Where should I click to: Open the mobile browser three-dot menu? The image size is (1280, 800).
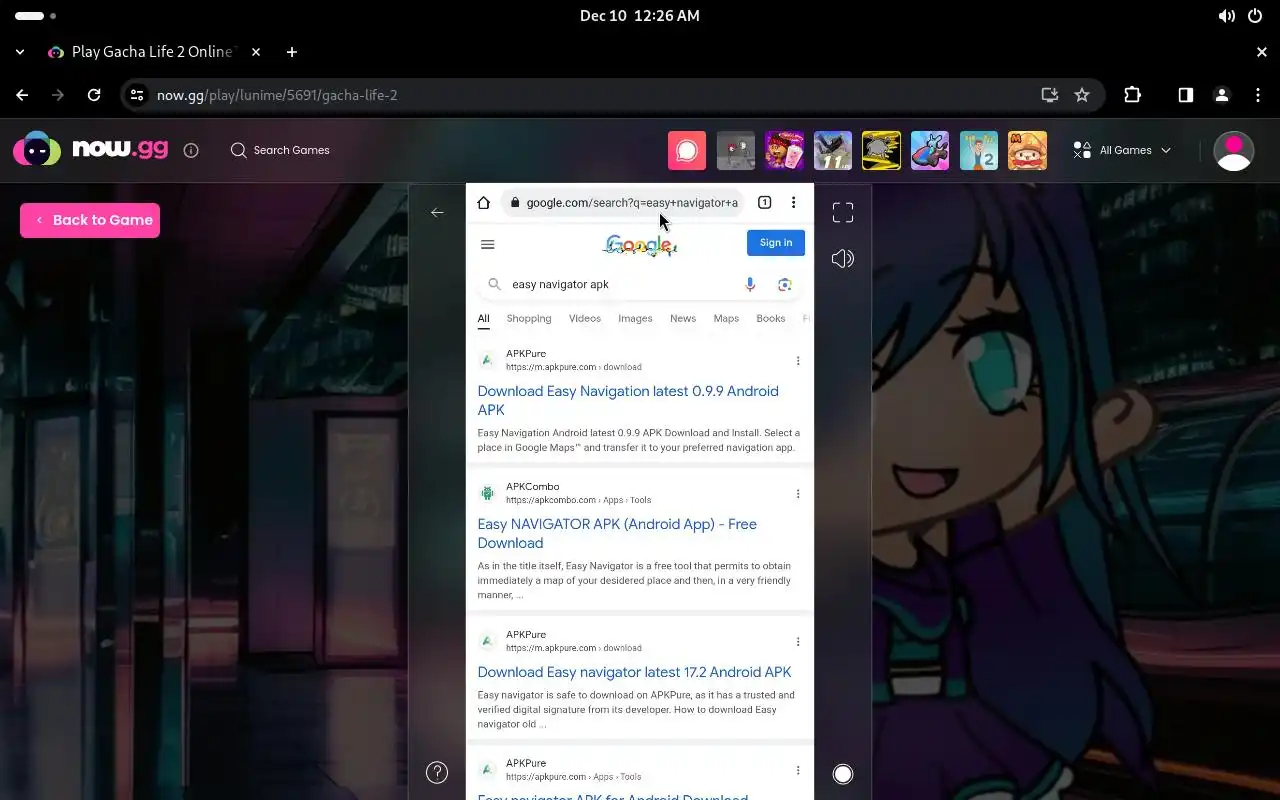pyautogui.click(x=794, y=202)
